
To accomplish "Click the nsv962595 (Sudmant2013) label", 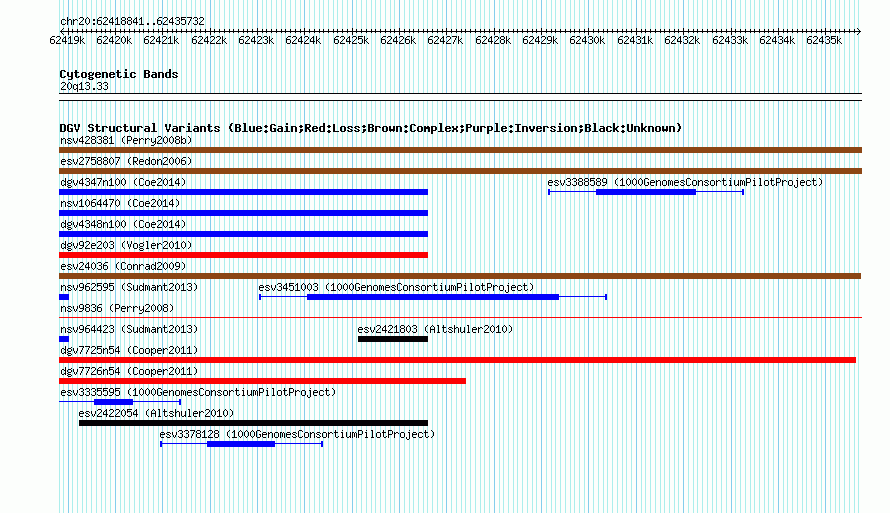I will coord(129,287).
